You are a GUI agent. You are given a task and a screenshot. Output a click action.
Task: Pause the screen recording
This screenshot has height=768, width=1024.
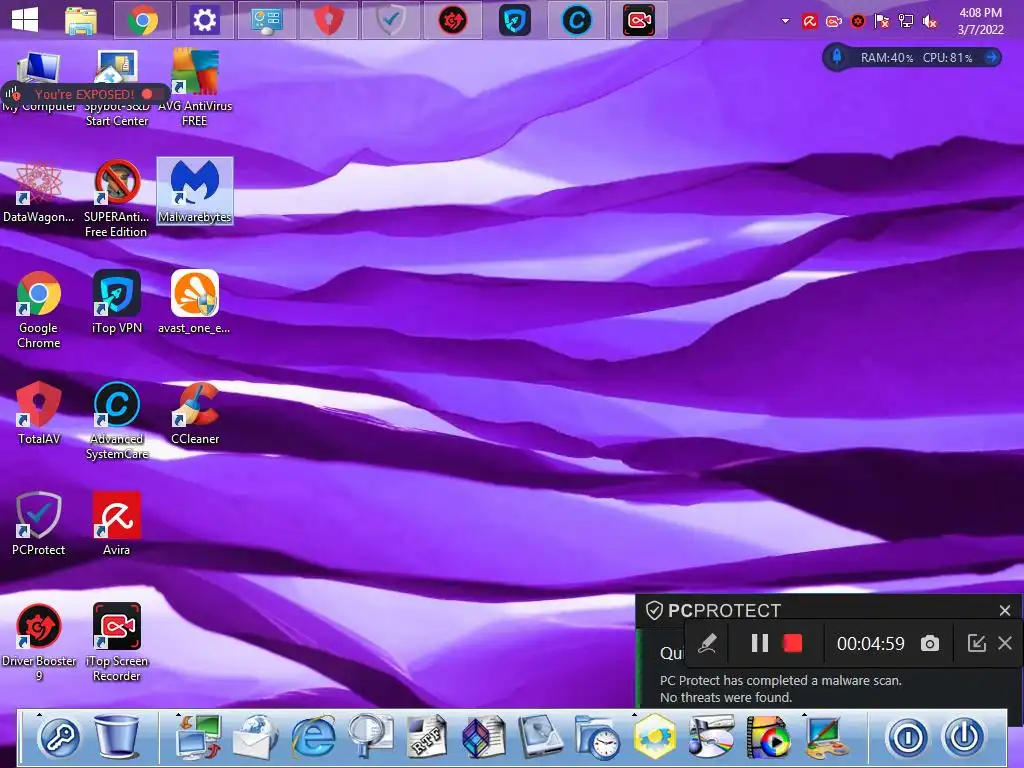point(760,643)
